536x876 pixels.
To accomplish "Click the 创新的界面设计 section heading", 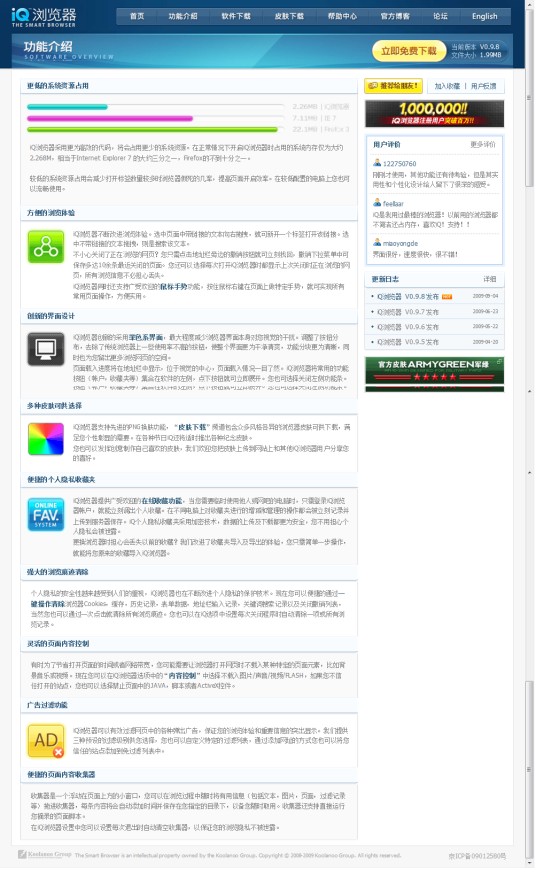I will pos(51,316).
